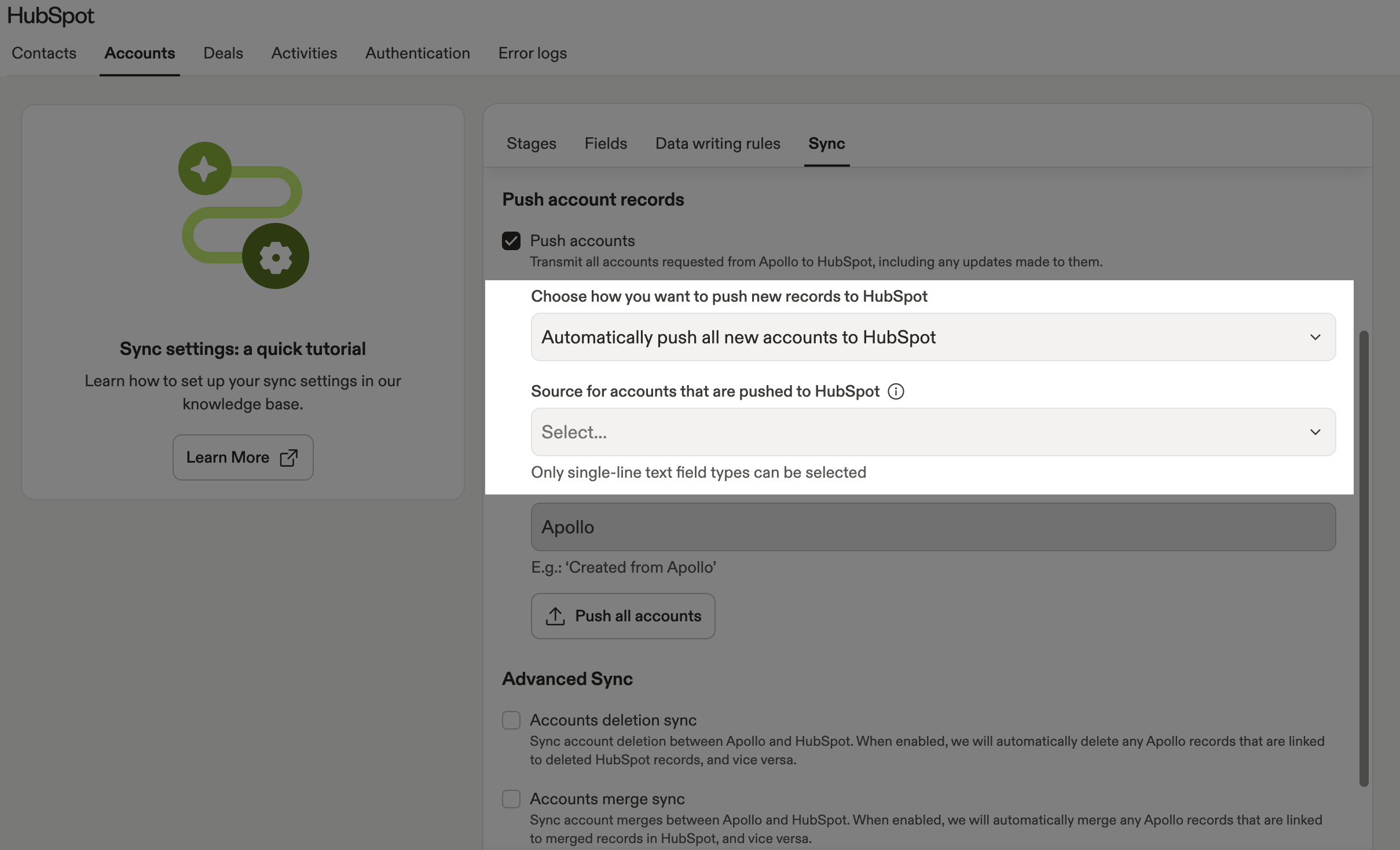Image resolution: width=1400 pixels, height=850 pixels.
Task: Open the Contacts tab
Action: coord(44,53)
